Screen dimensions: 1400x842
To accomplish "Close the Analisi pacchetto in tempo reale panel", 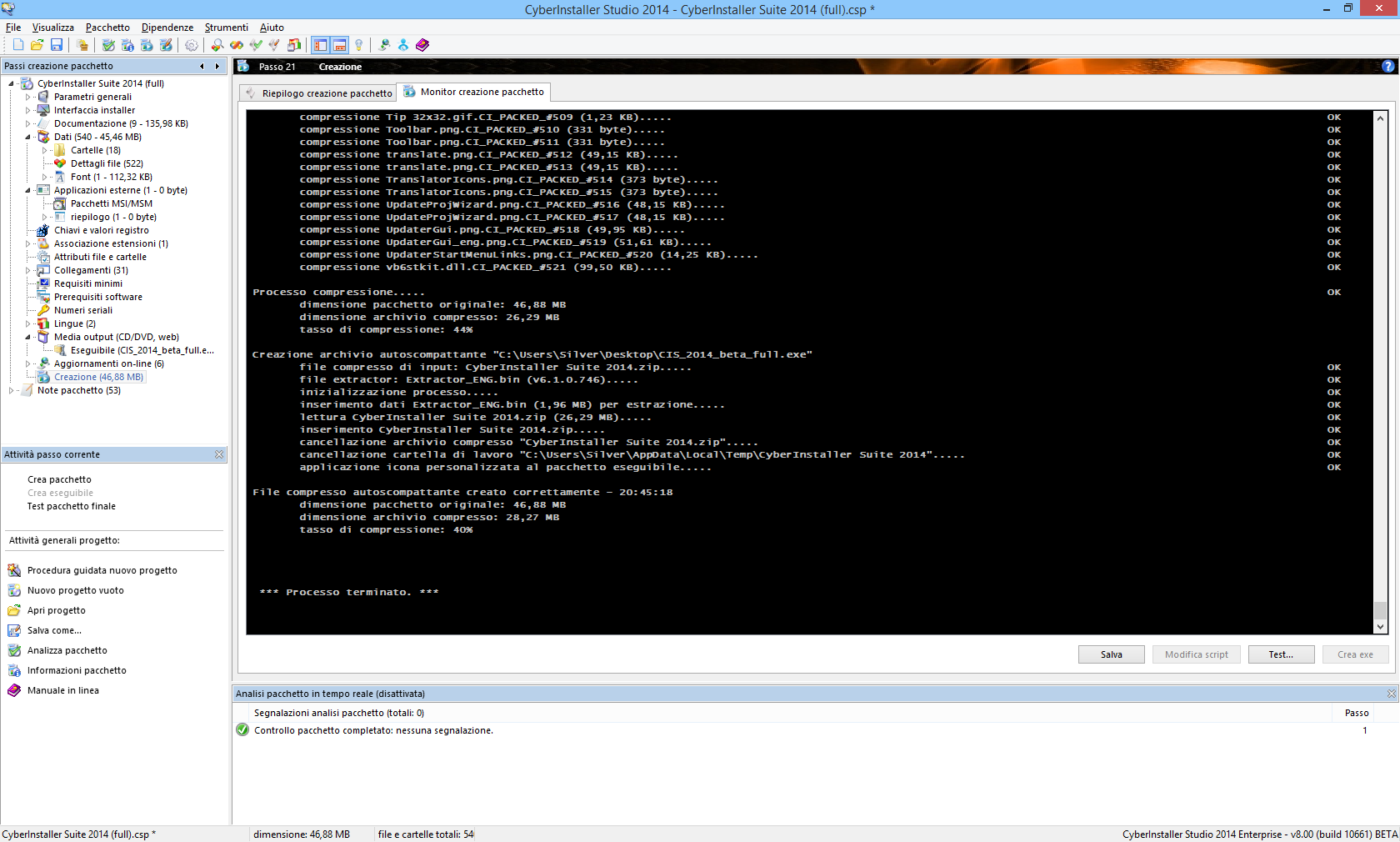I will (1391, 694).
